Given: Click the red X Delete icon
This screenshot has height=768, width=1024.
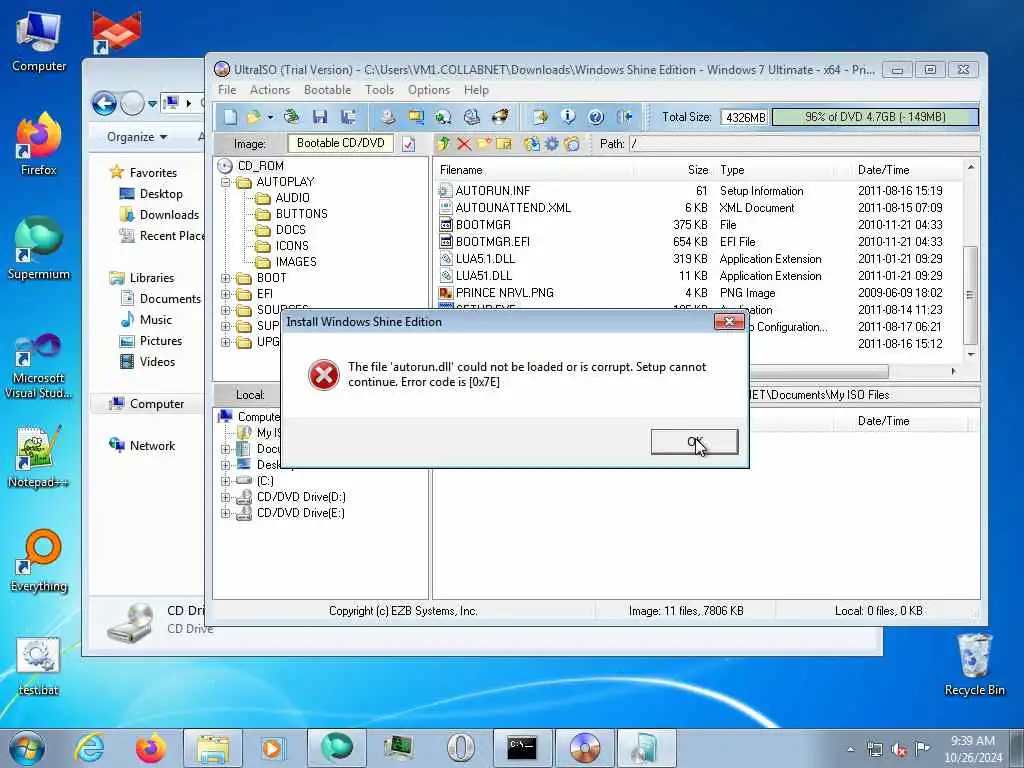Looking at the screenshot, I should pos(464,144).
